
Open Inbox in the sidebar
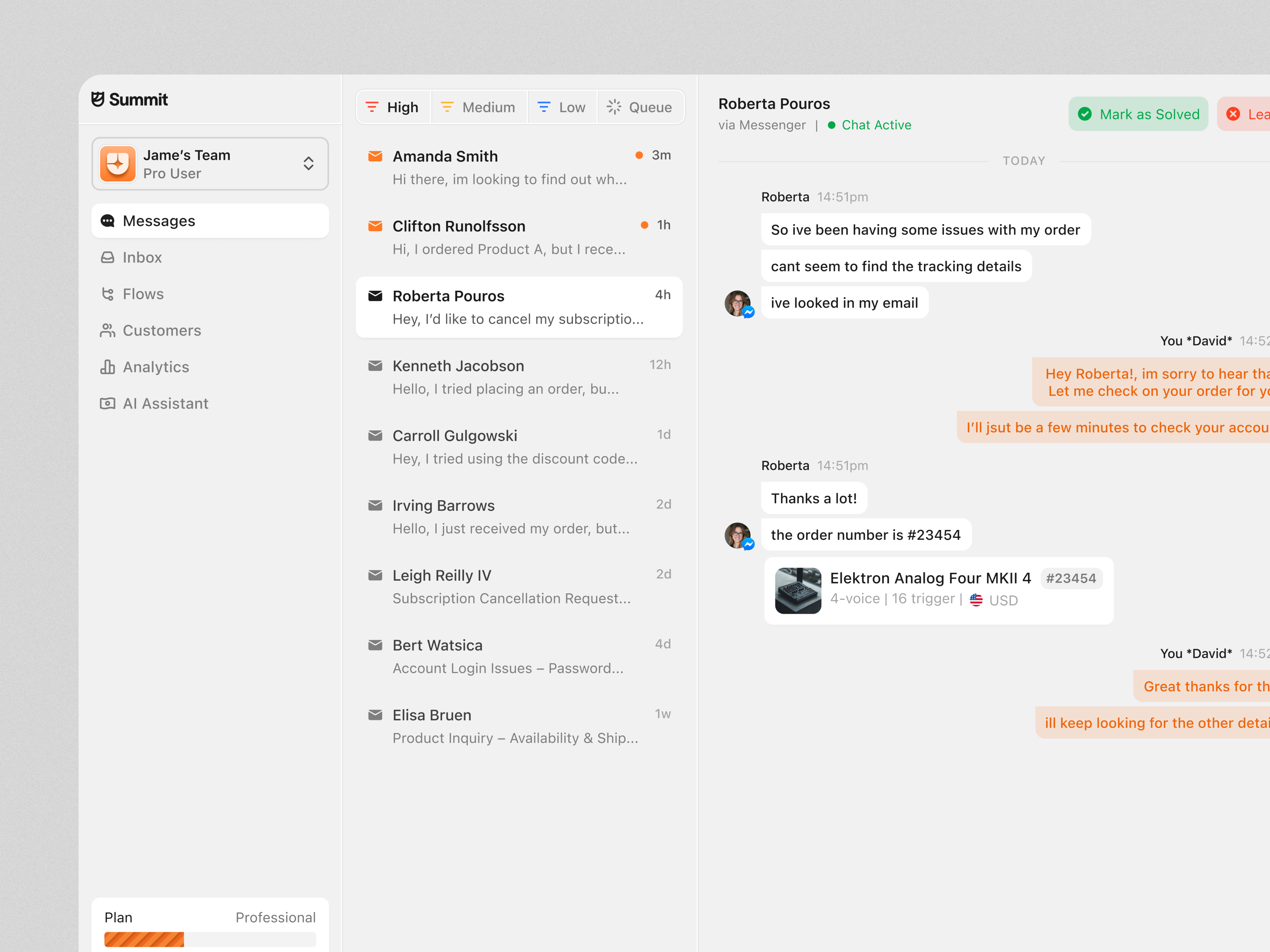click(210, 258)
